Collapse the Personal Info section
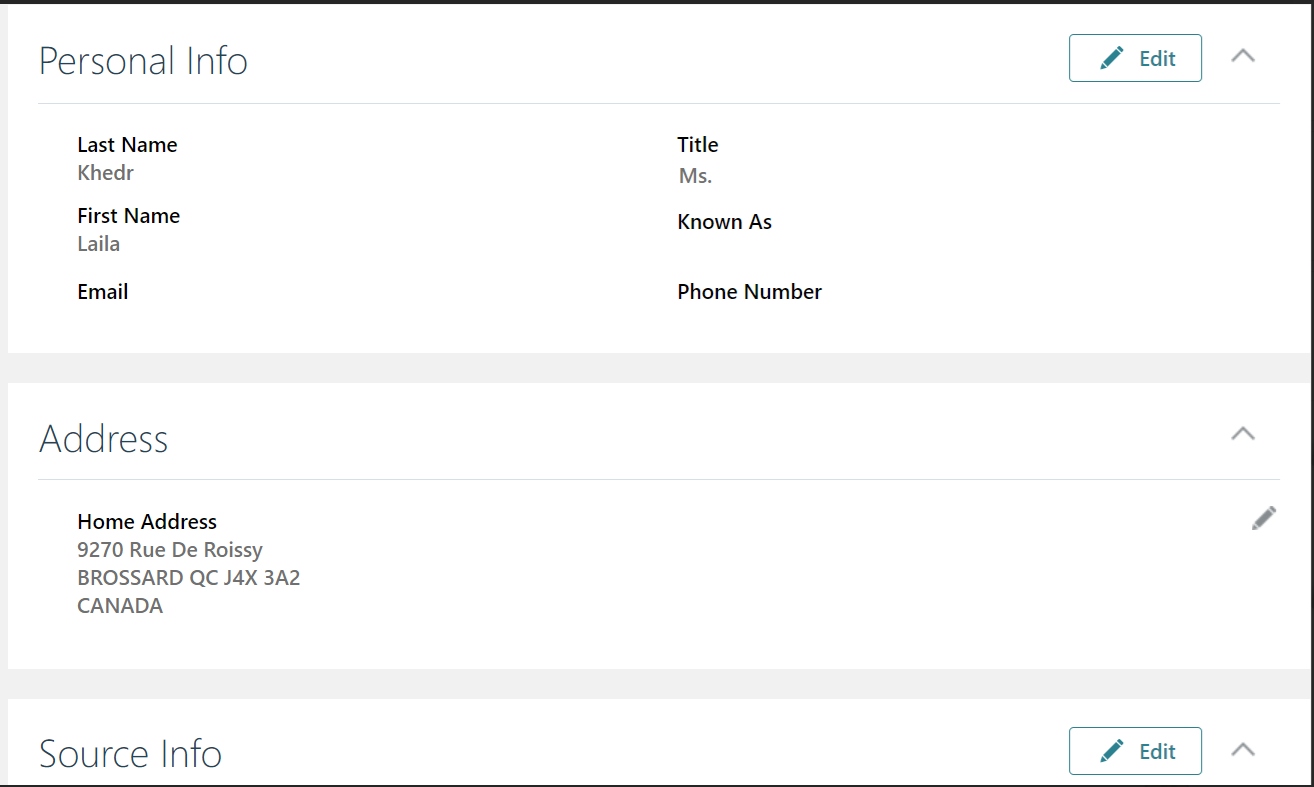Screen dimensions: 1314x787 click(1243, 56)
